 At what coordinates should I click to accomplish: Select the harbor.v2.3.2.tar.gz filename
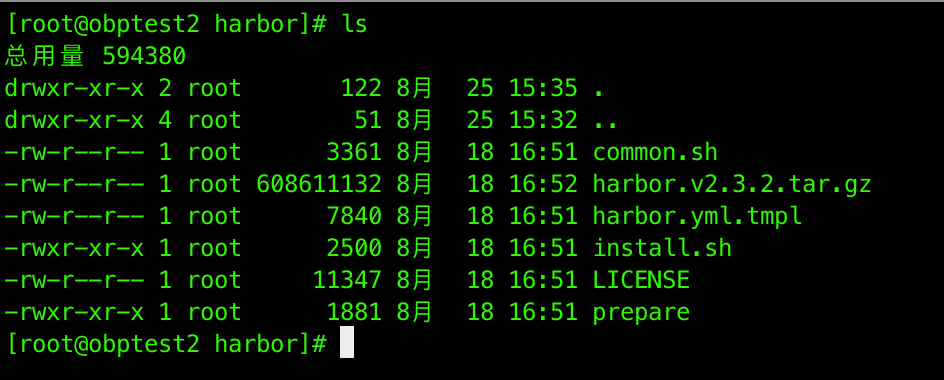click(732, 184)
